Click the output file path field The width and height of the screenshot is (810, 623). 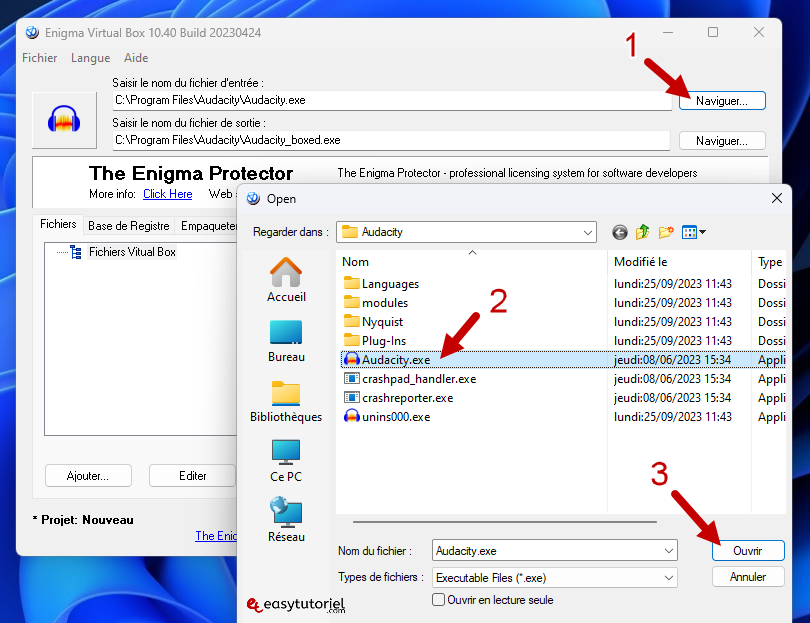coord(391,141)
